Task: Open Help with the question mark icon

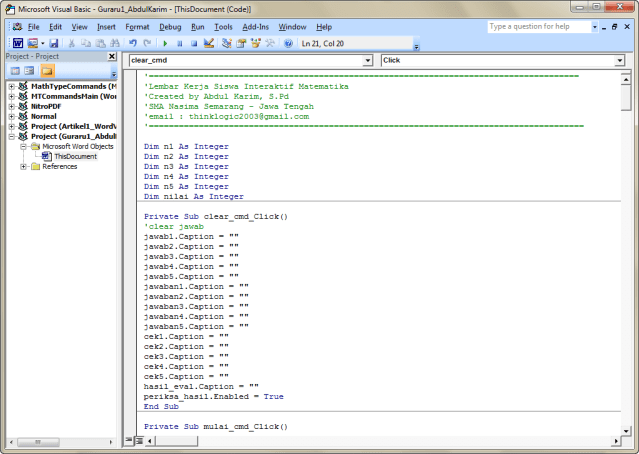Action: coord(289,44)
